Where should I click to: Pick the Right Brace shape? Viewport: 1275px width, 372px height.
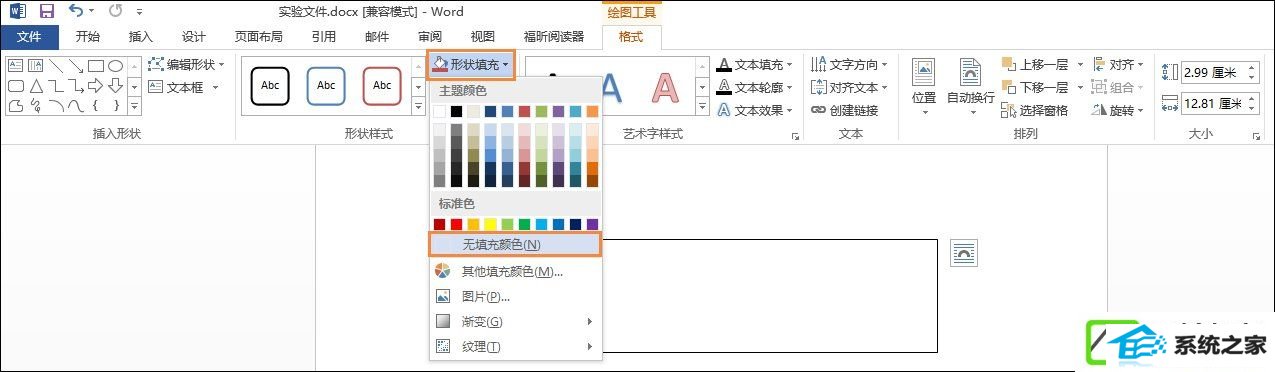coord(117,106)
